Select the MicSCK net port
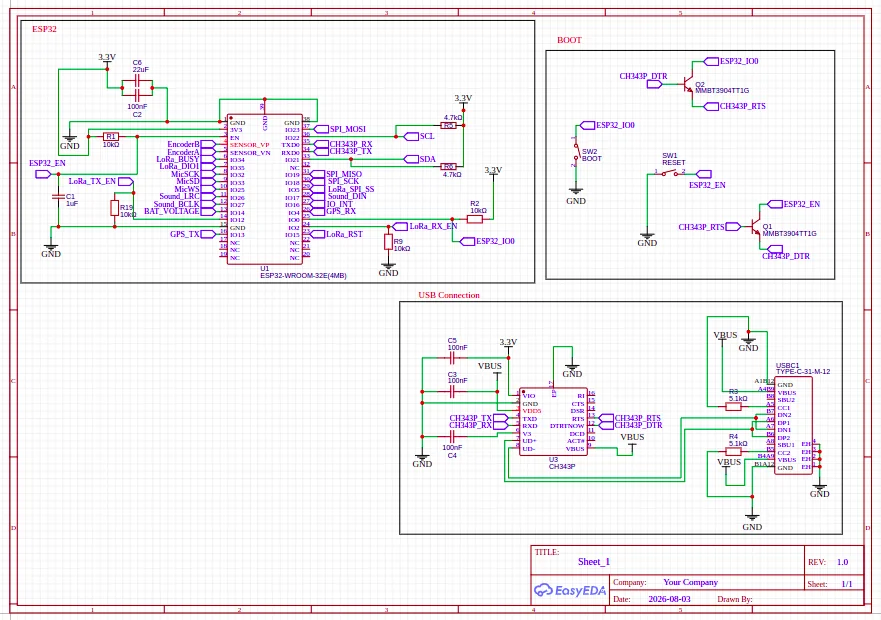This screenshot has width=881, height=620. tap(193, 174)
